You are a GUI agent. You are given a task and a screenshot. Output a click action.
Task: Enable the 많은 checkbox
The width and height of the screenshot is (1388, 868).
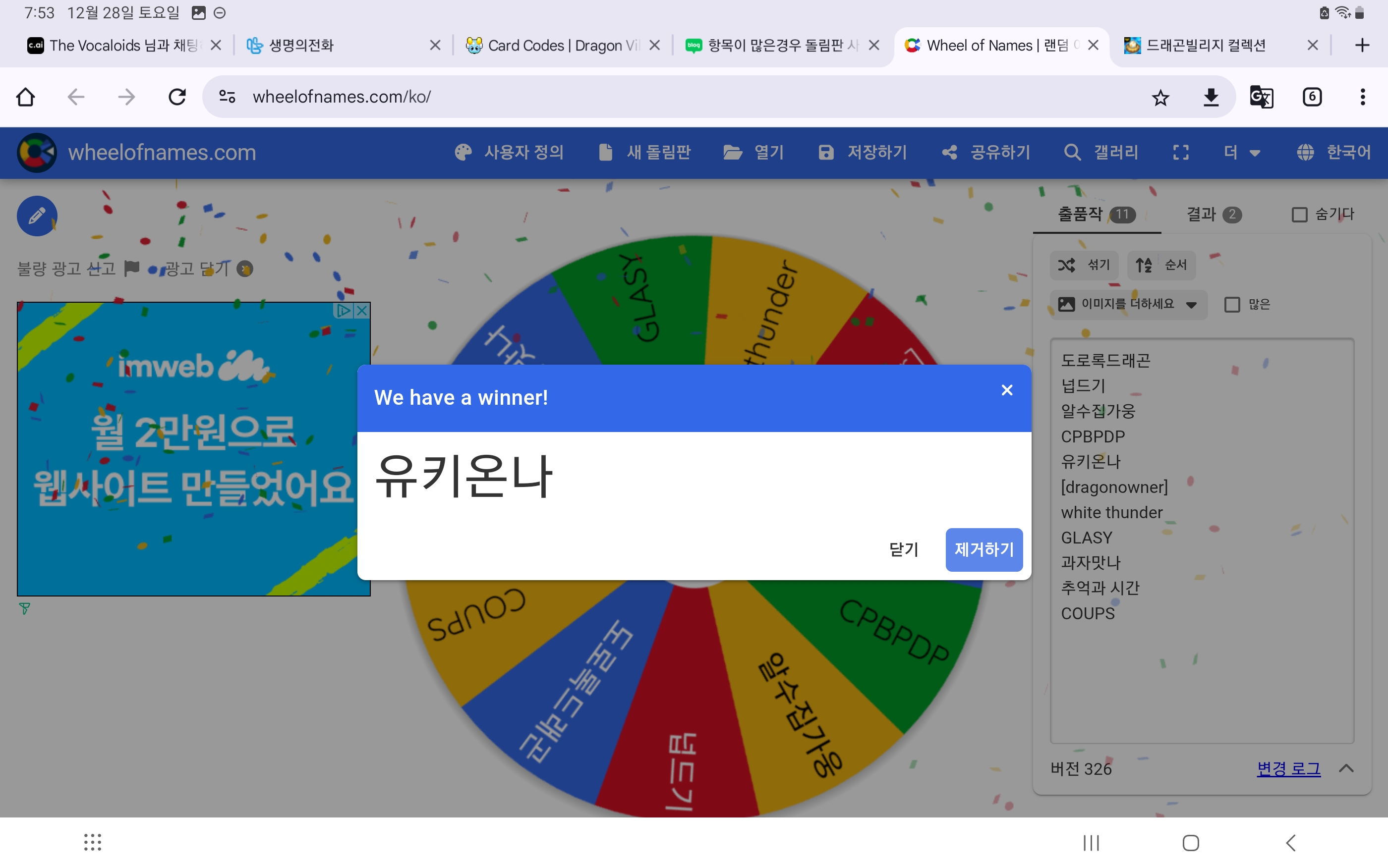(x=1232, y=304)
